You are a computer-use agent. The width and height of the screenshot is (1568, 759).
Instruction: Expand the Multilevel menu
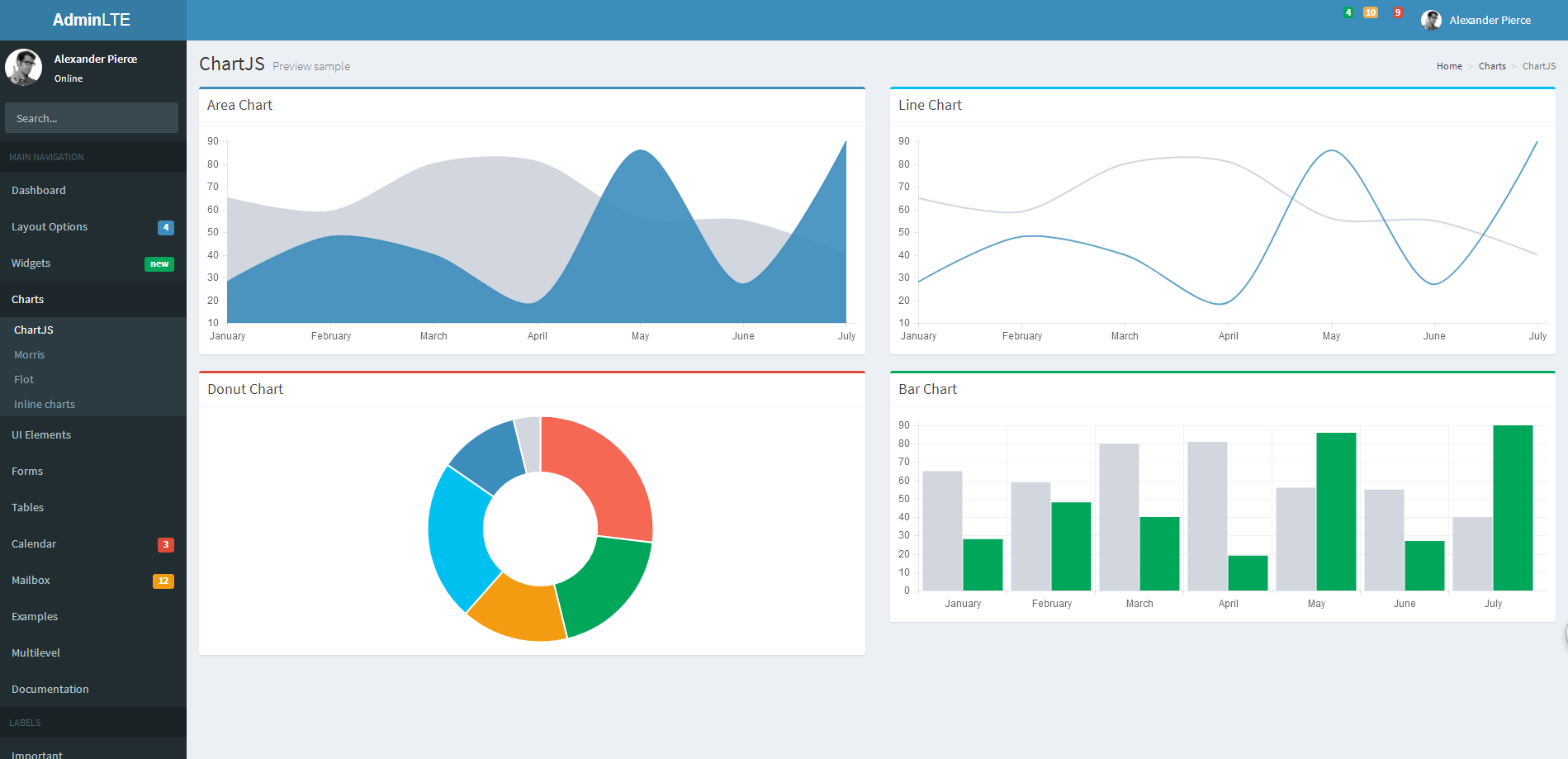click(93, 652)
